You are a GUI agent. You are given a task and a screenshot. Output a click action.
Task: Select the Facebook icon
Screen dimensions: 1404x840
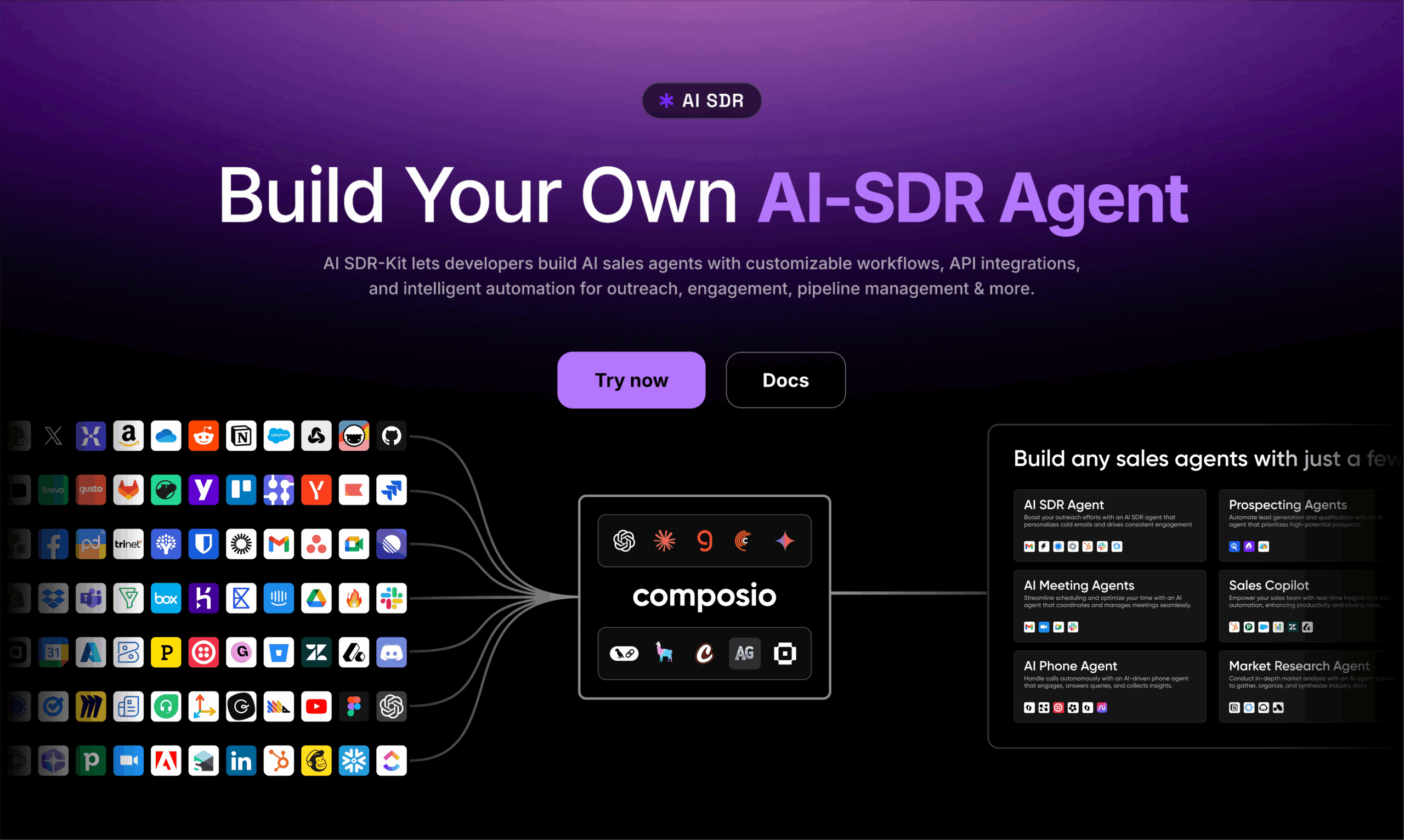click(53, 544)
